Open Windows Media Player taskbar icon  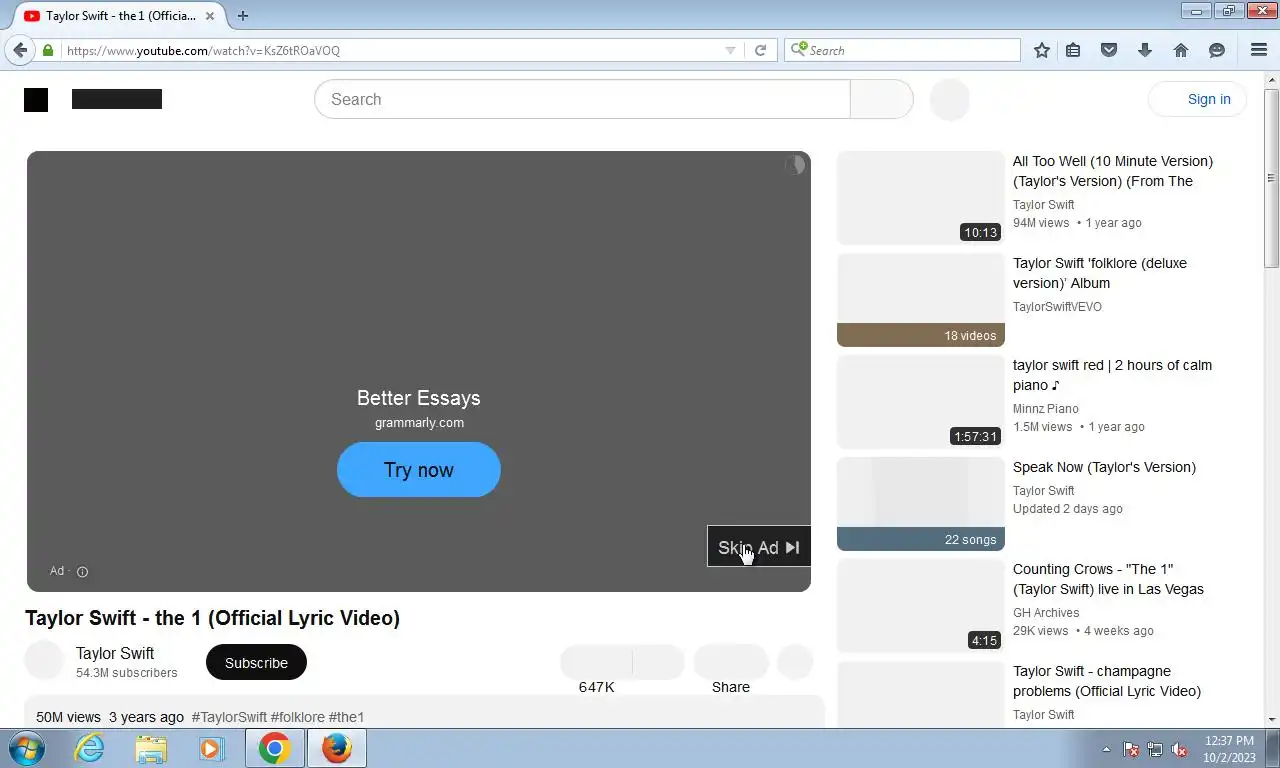point(211,748)
